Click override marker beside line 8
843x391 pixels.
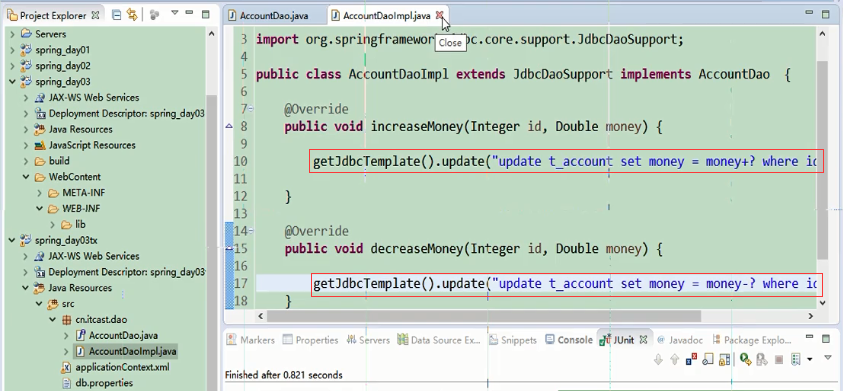pos(228,126)
